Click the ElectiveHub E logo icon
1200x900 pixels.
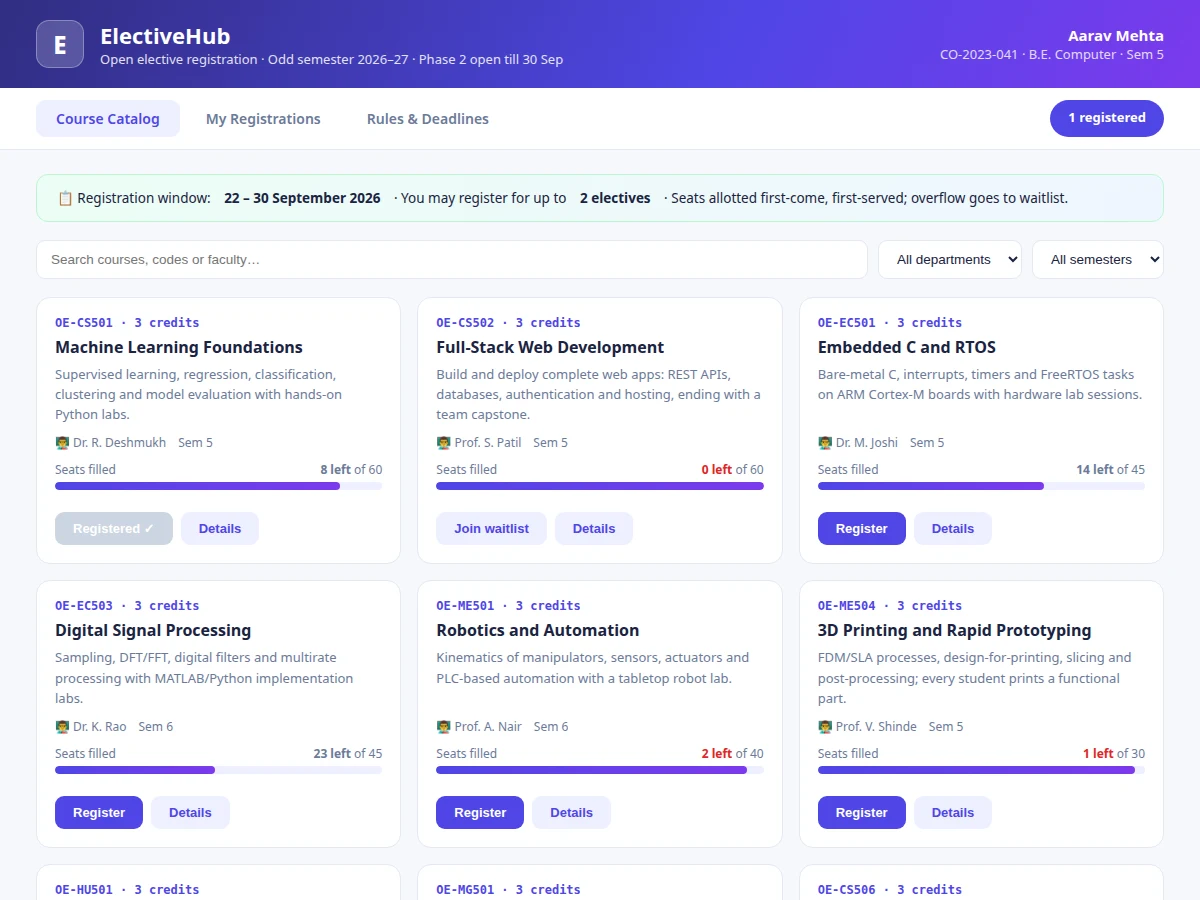[x=60, y=44]
